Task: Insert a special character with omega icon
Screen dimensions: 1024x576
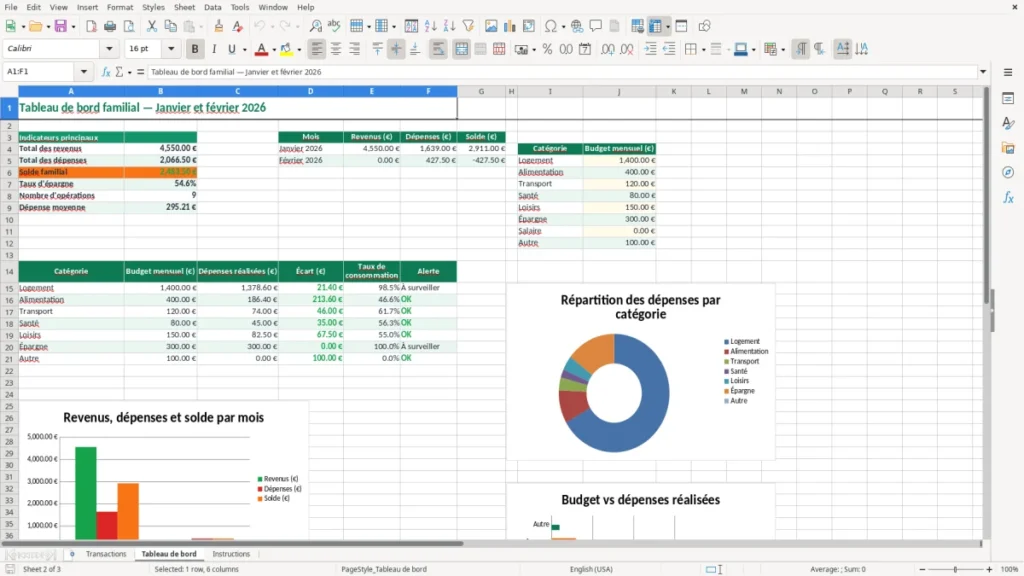Action: 551,26
